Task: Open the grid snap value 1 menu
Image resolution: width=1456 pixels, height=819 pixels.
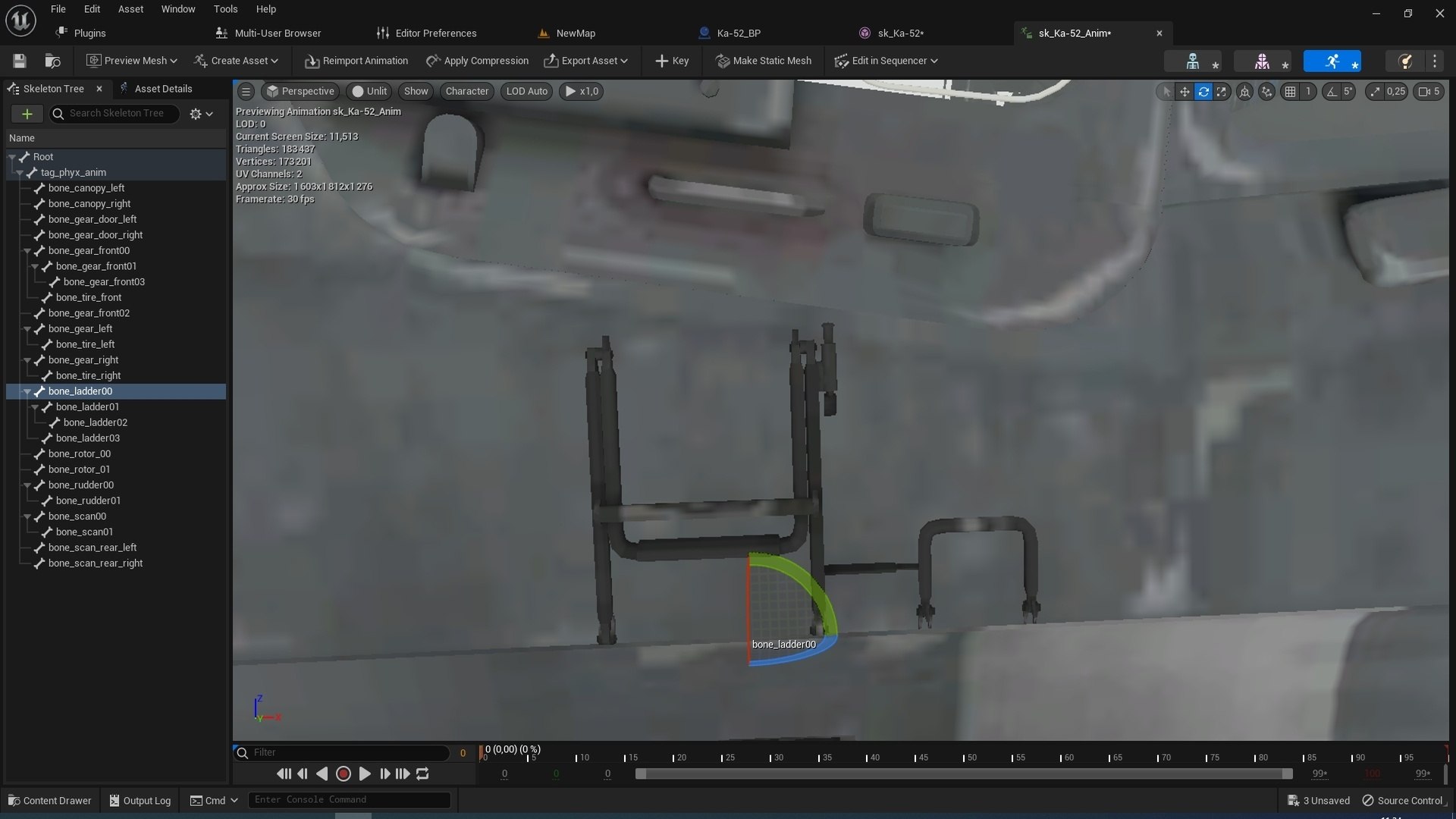Action: click(1308, 92)
